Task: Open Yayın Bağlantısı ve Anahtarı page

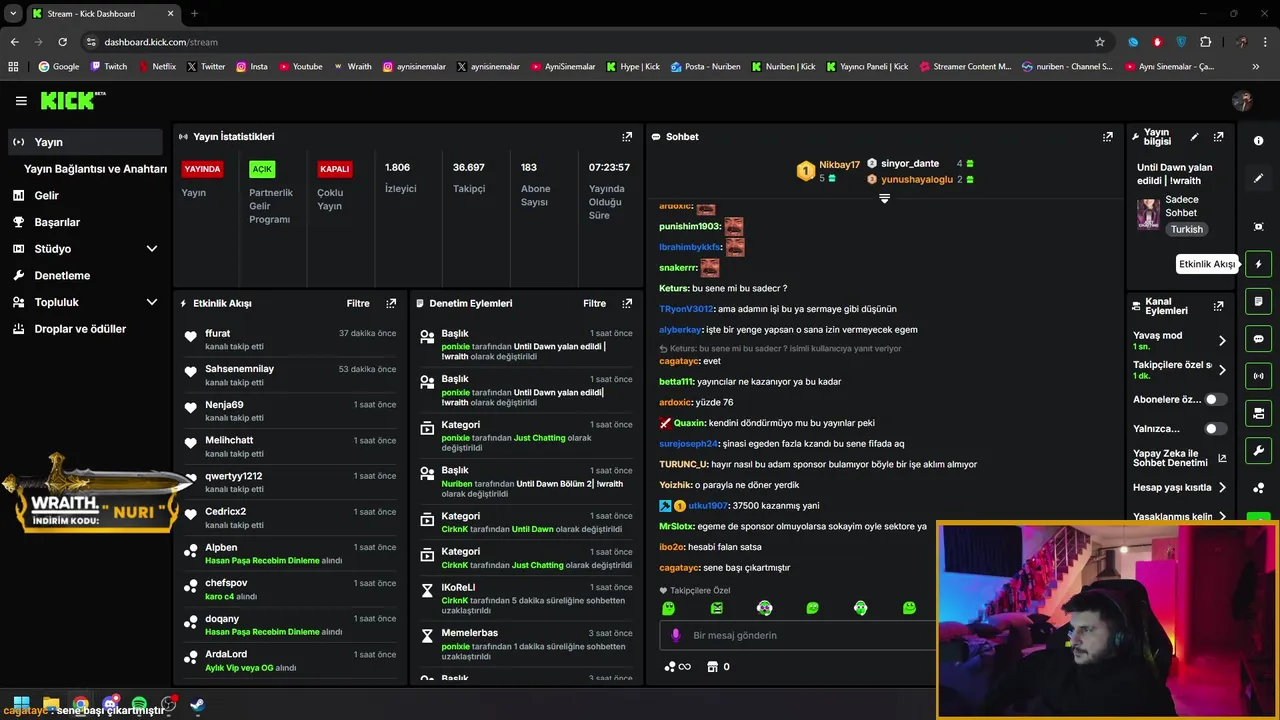Action: click(x=95, y=169)
